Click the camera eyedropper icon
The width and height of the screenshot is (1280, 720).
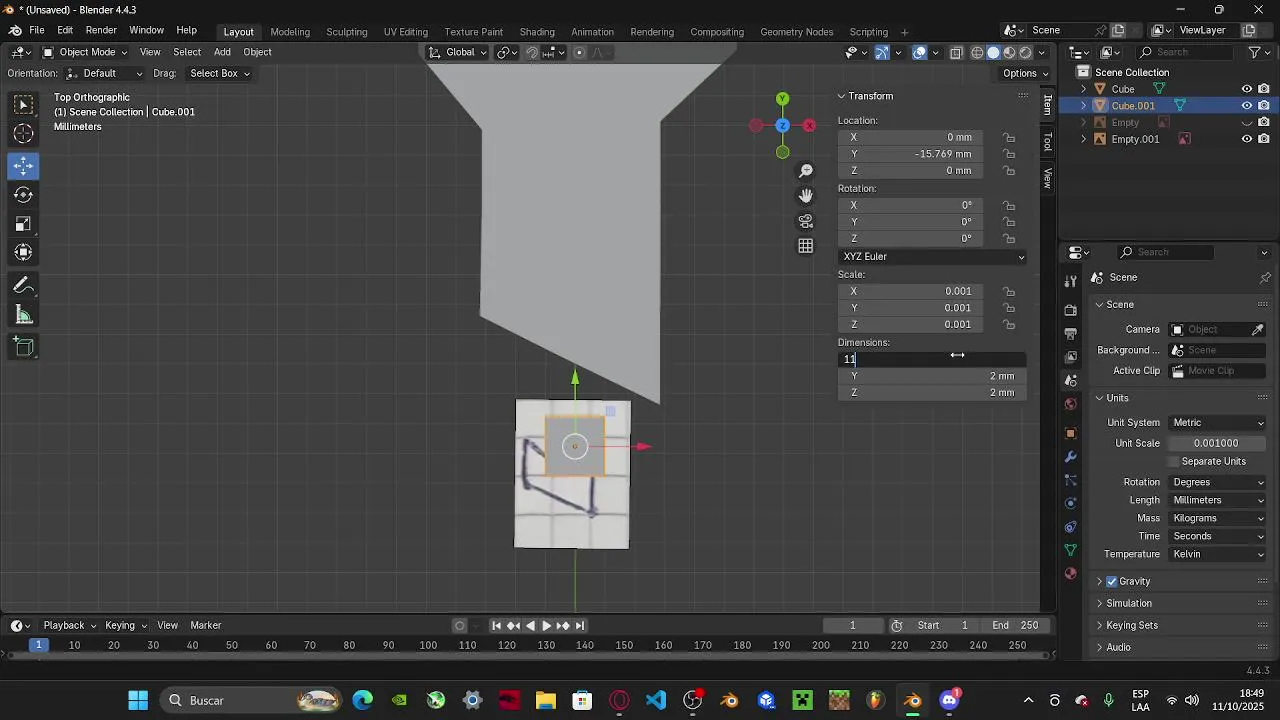(x=1258, y=330)
